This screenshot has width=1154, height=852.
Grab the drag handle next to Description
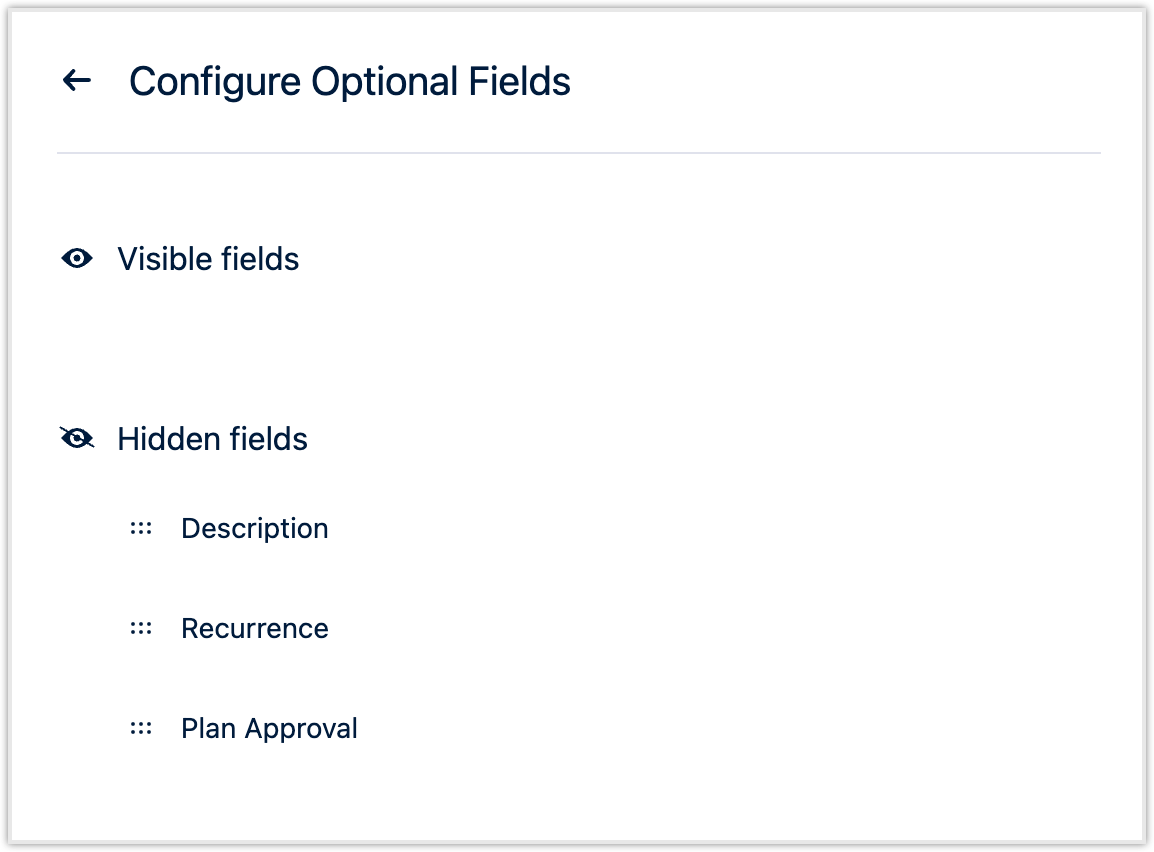(x=141, y=528)
